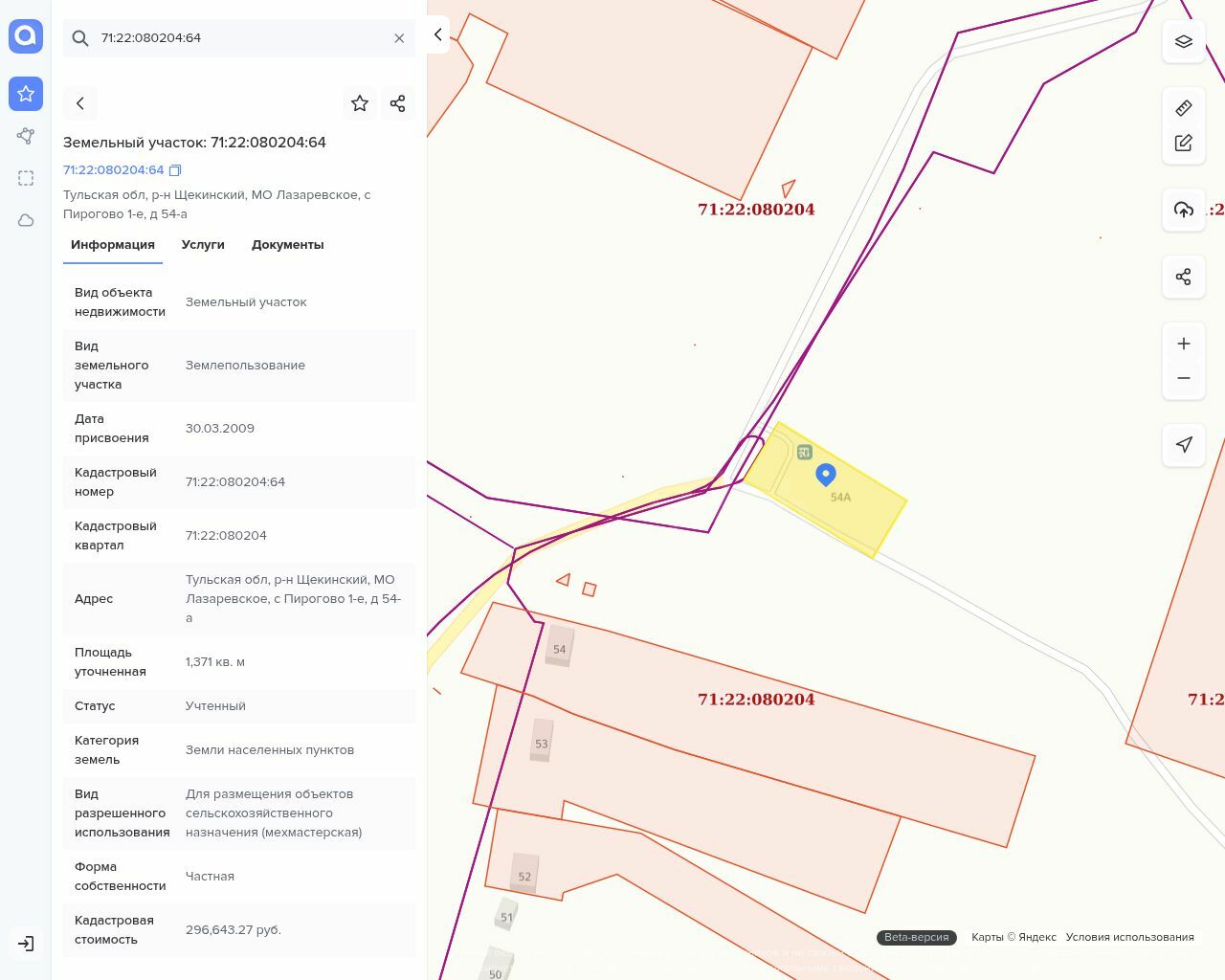Open favorites in the left sidebar
The height and width of the screenshot is (980, 1225).
(x=26, y=94)
